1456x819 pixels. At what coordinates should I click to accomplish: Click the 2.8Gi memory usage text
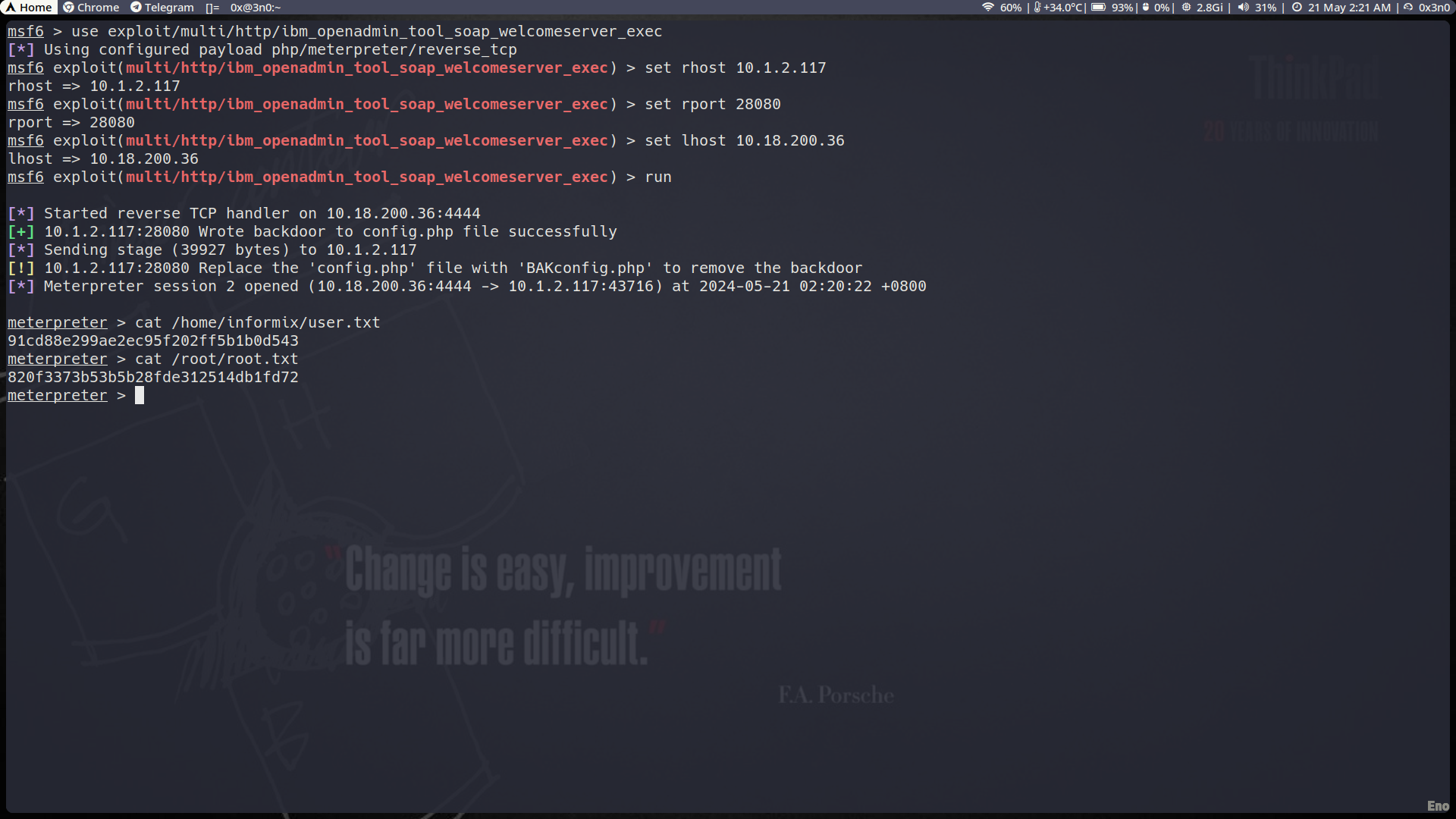1210,8
